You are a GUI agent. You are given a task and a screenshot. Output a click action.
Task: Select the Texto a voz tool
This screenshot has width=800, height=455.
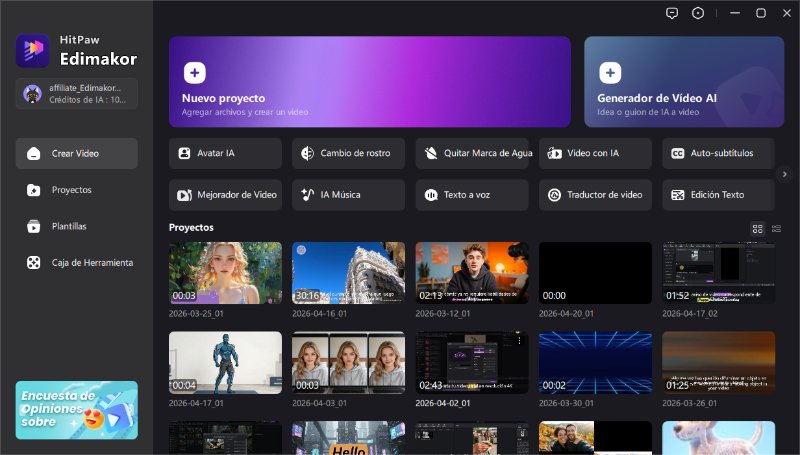471,194
